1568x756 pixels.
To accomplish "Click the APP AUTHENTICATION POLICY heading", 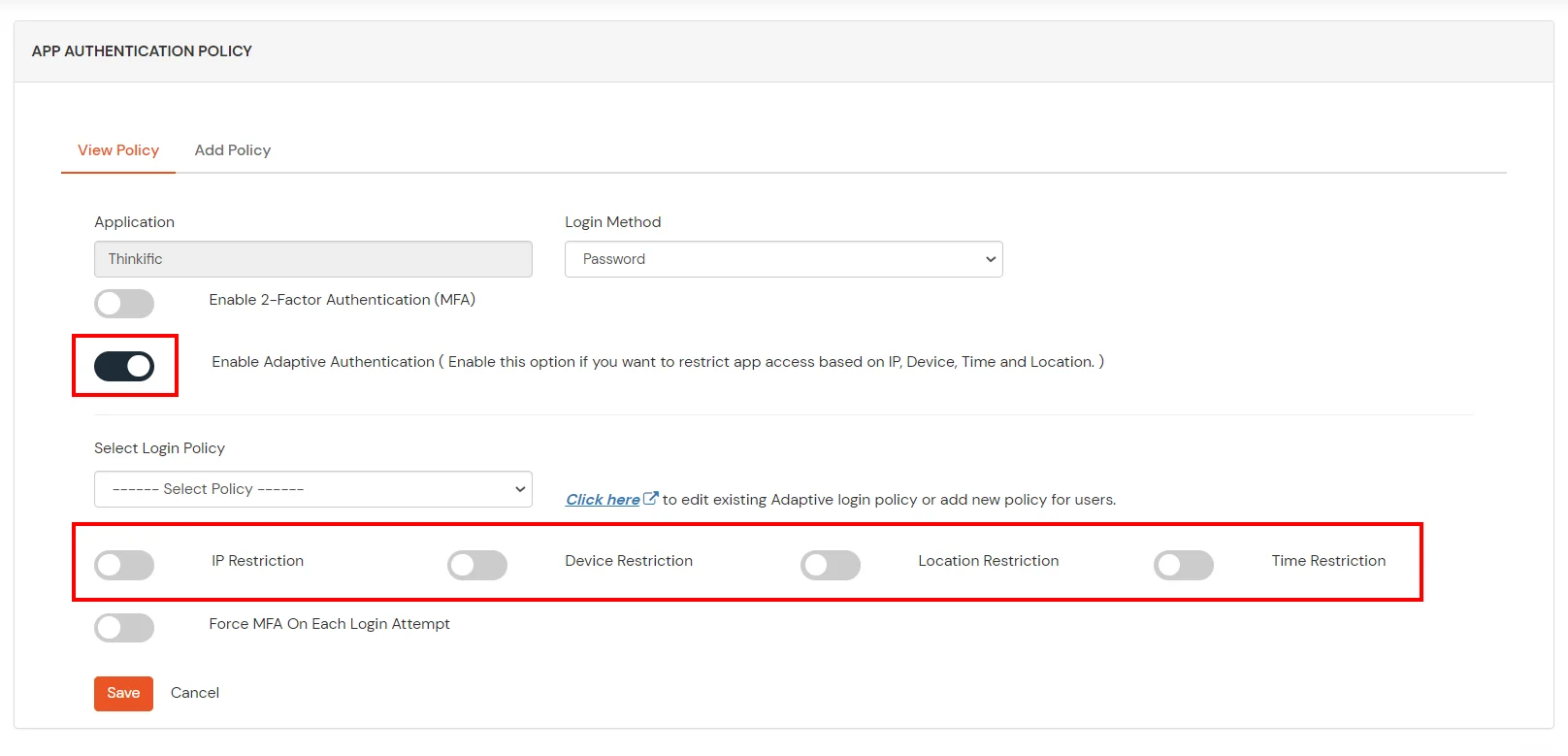I will coord(142,51).
